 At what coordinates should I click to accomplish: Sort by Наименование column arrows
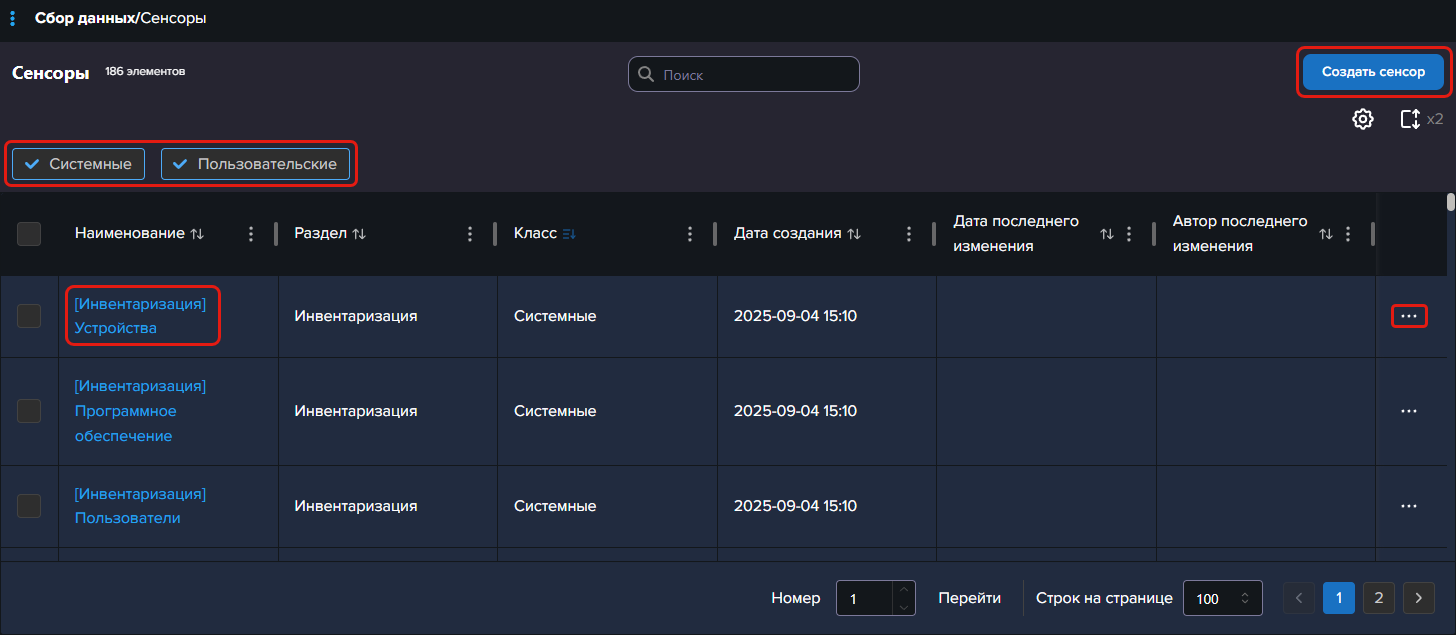click(x=197, y=233)
